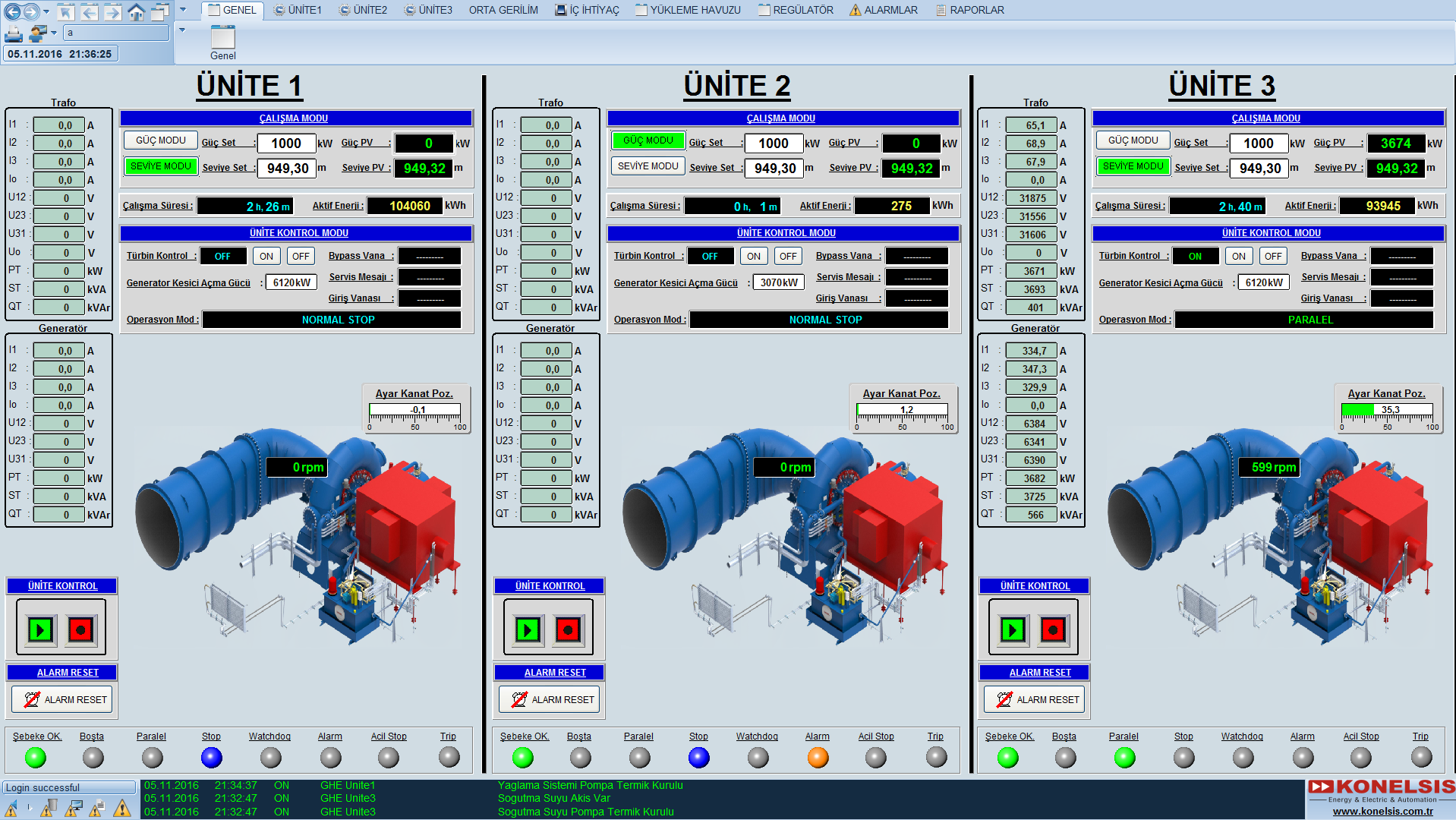Click the cascading windows icon

coord(159,11)
